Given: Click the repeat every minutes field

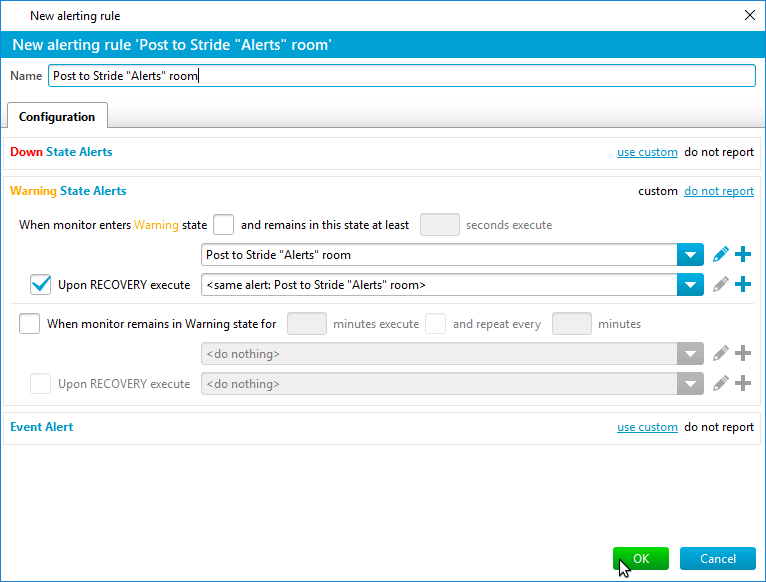Looking at the screenshot, I should tap(572, 323).
